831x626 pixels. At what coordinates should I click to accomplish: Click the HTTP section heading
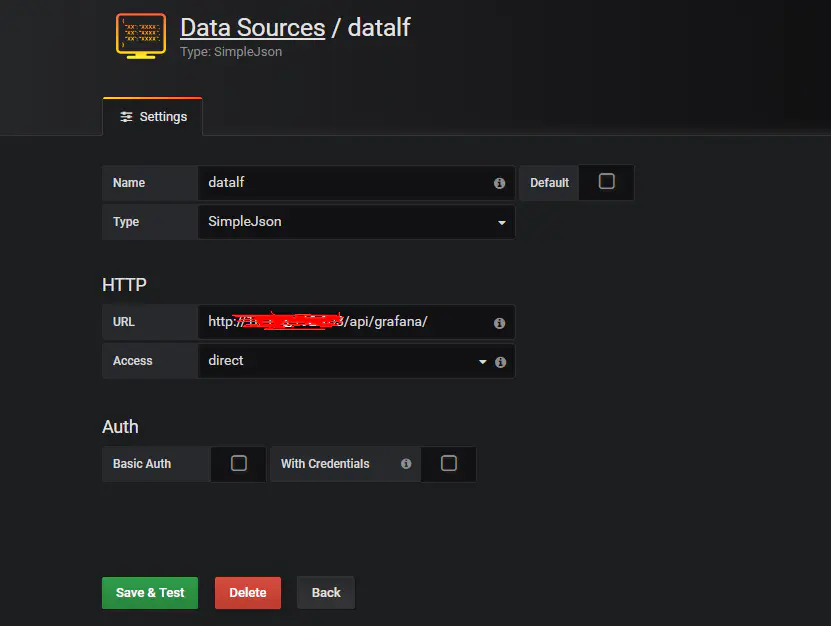click(x=125, y=285)
